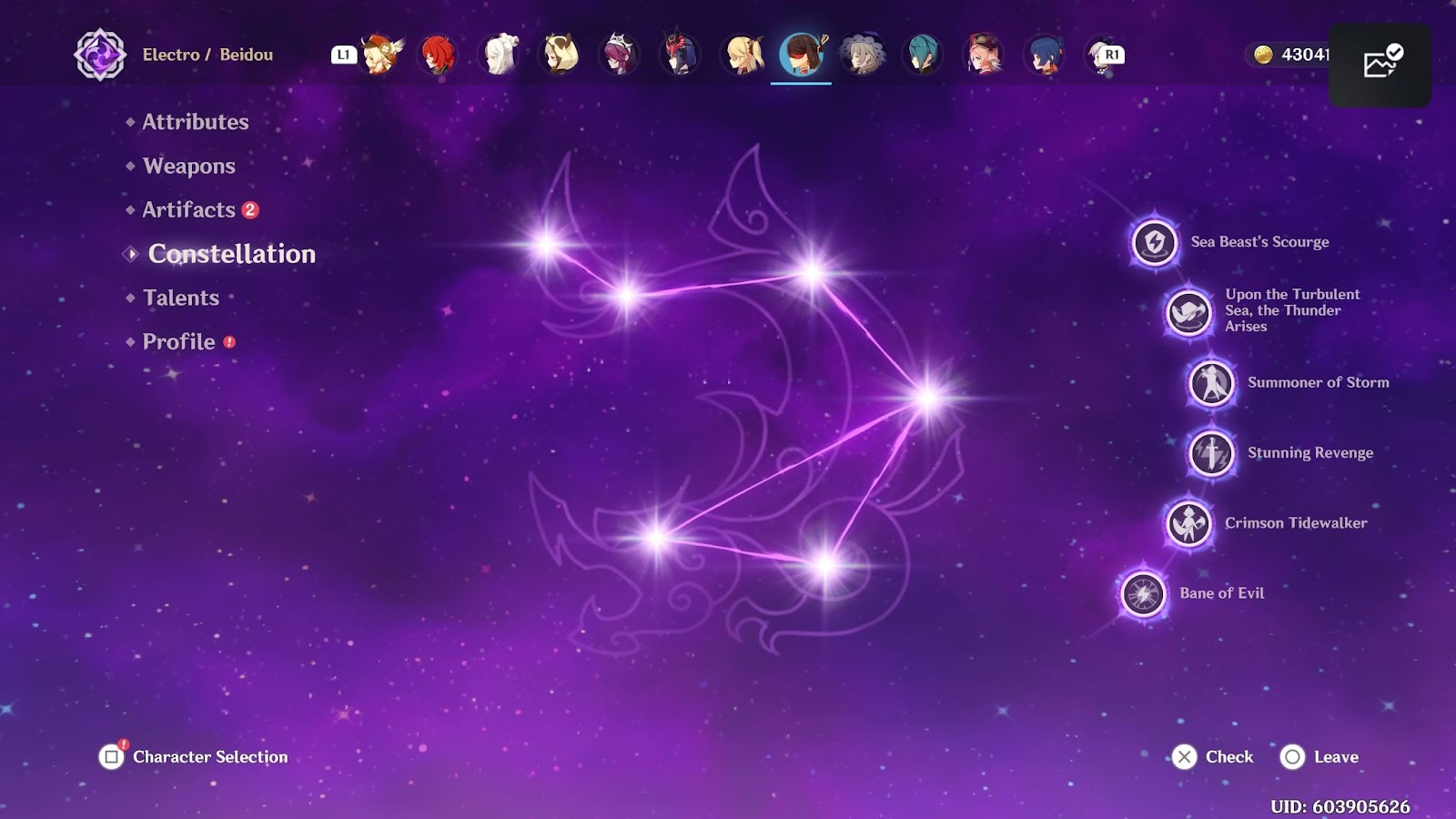The image size is (1456, 819).
Task: Open the Talents menu
Action: click(x=181, y=298)
